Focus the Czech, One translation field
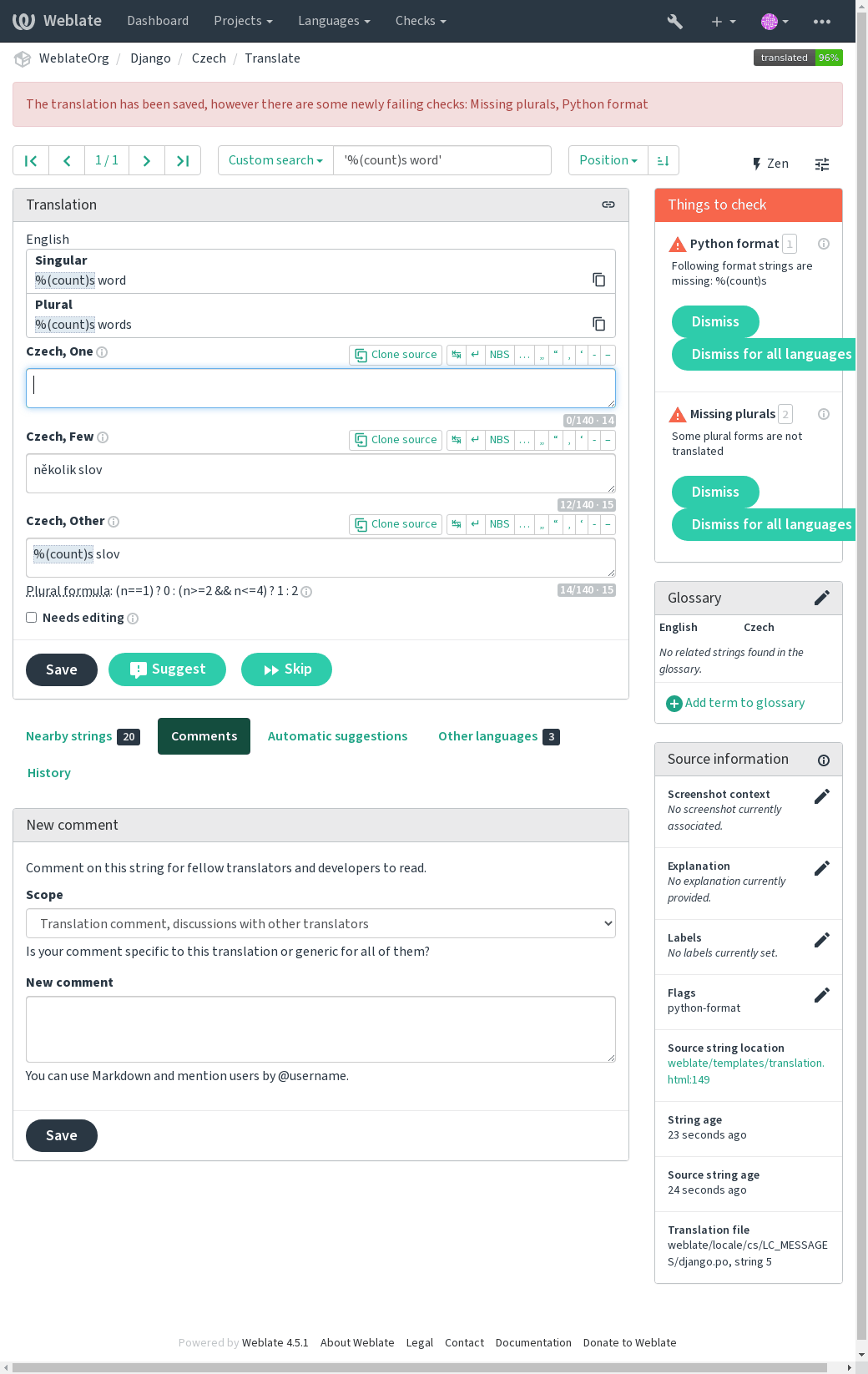 point(320,388)
